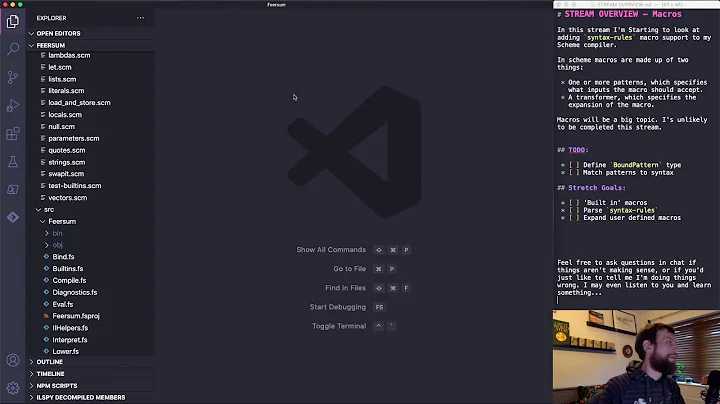
Task: Click file icon next to Feersum.fsproj
Action: click(46, 316)
